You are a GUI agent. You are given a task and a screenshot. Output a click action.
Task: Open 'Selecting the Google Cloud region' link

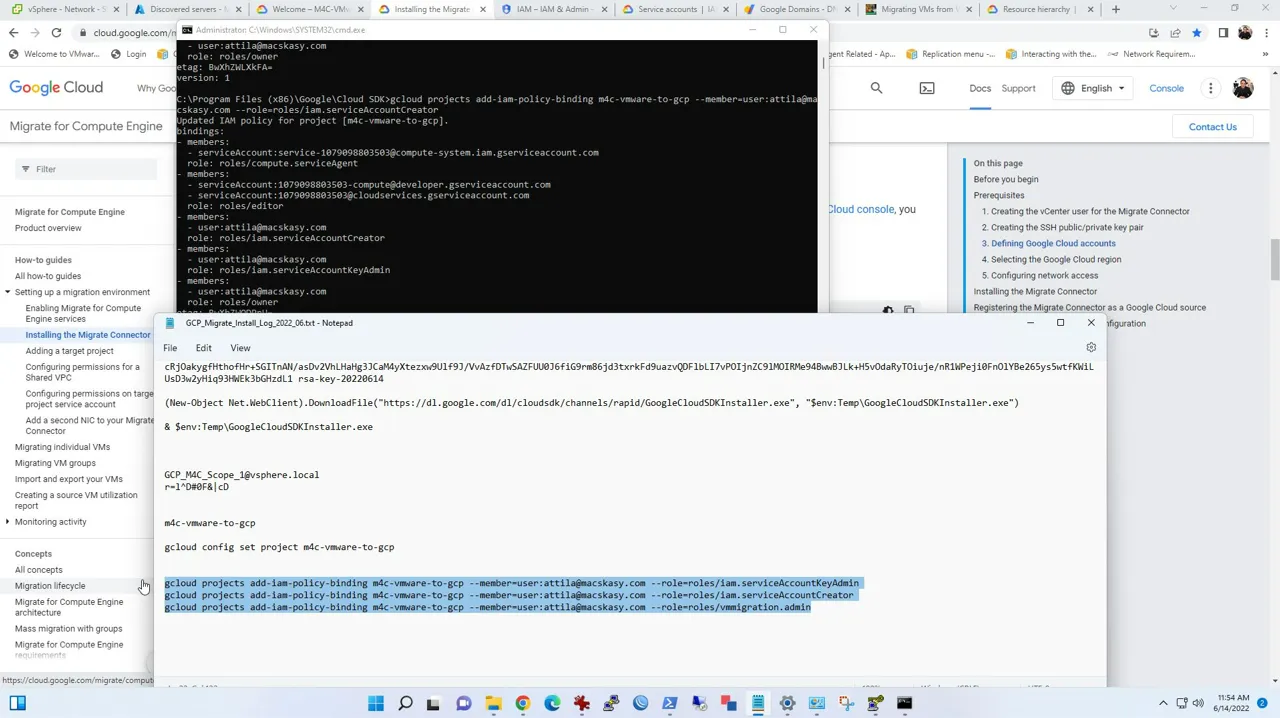click(1056, 259)
